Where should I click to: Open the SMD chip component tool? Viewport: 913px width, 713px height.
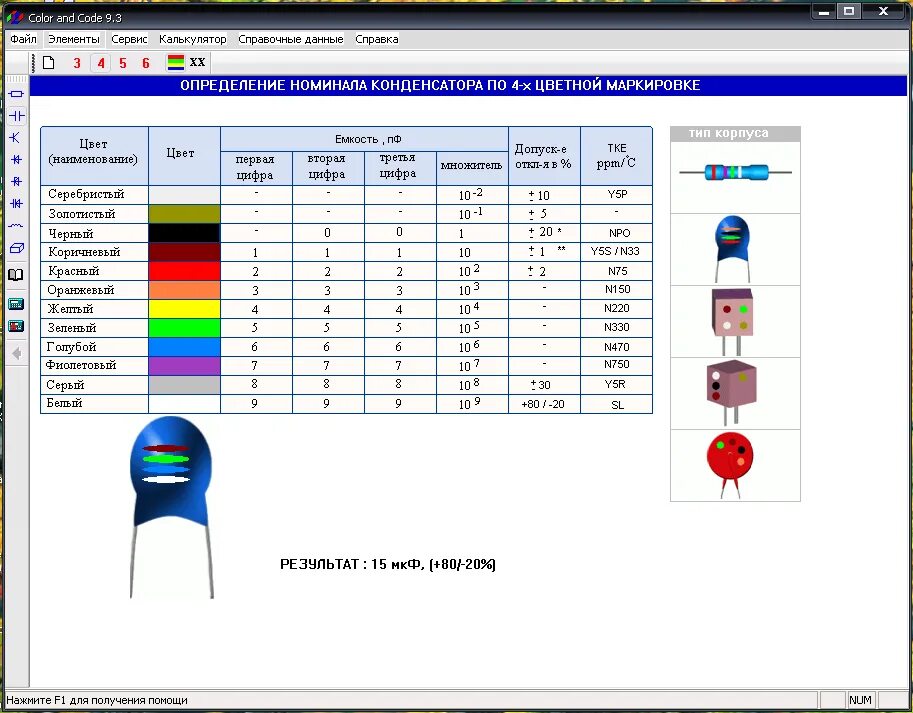16,249
